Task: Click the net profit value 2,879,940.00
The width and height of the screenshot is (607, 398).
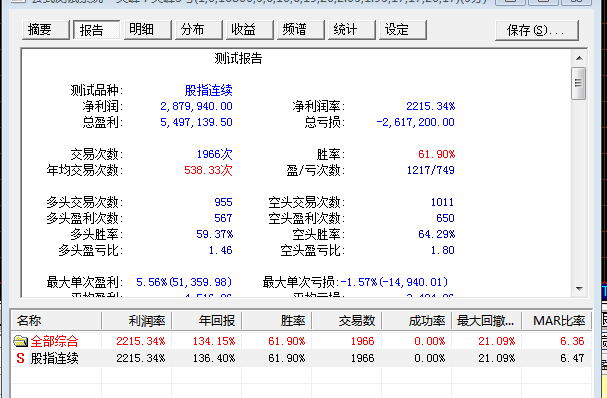Action: click(x=196, y=106)
